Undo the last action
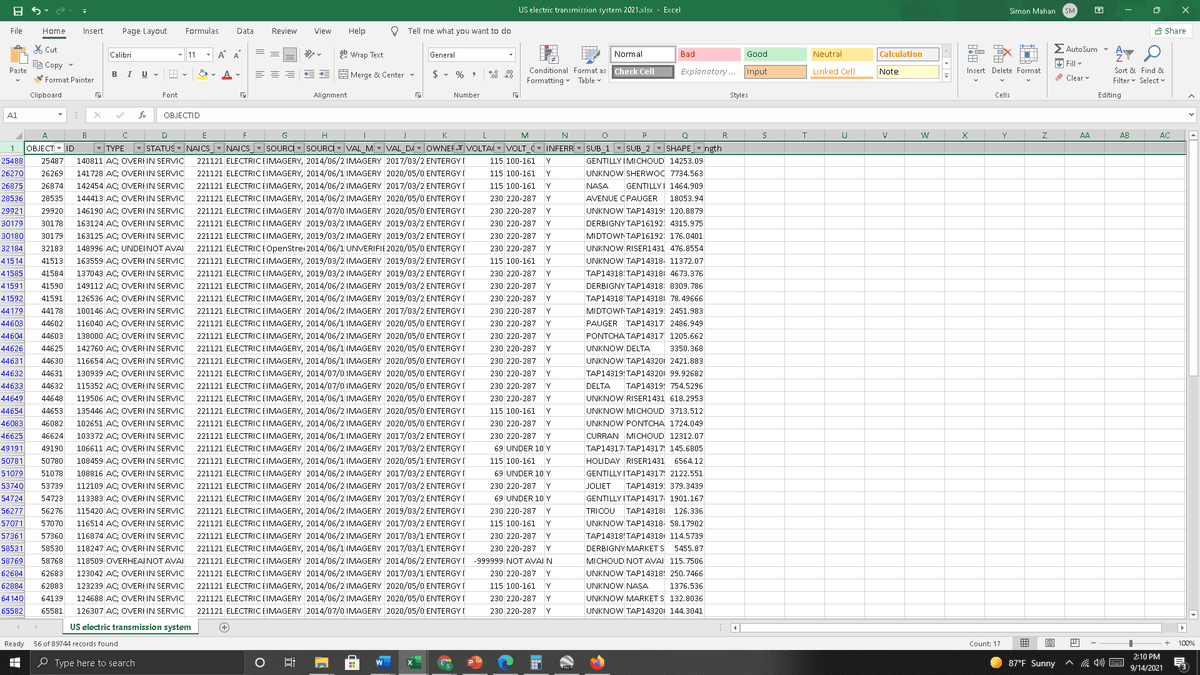The width and height of the screenshot is (1200, 675). point(36,10)
